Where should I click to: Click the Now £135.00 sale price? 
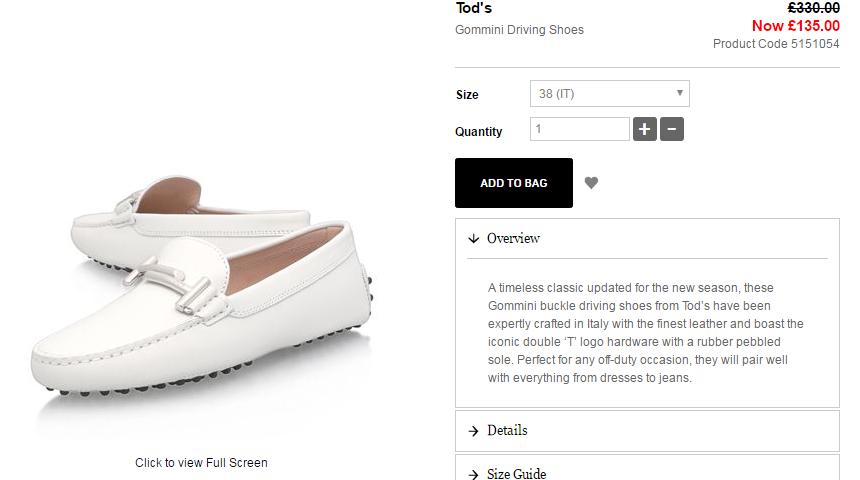click(x=795, y=26)
